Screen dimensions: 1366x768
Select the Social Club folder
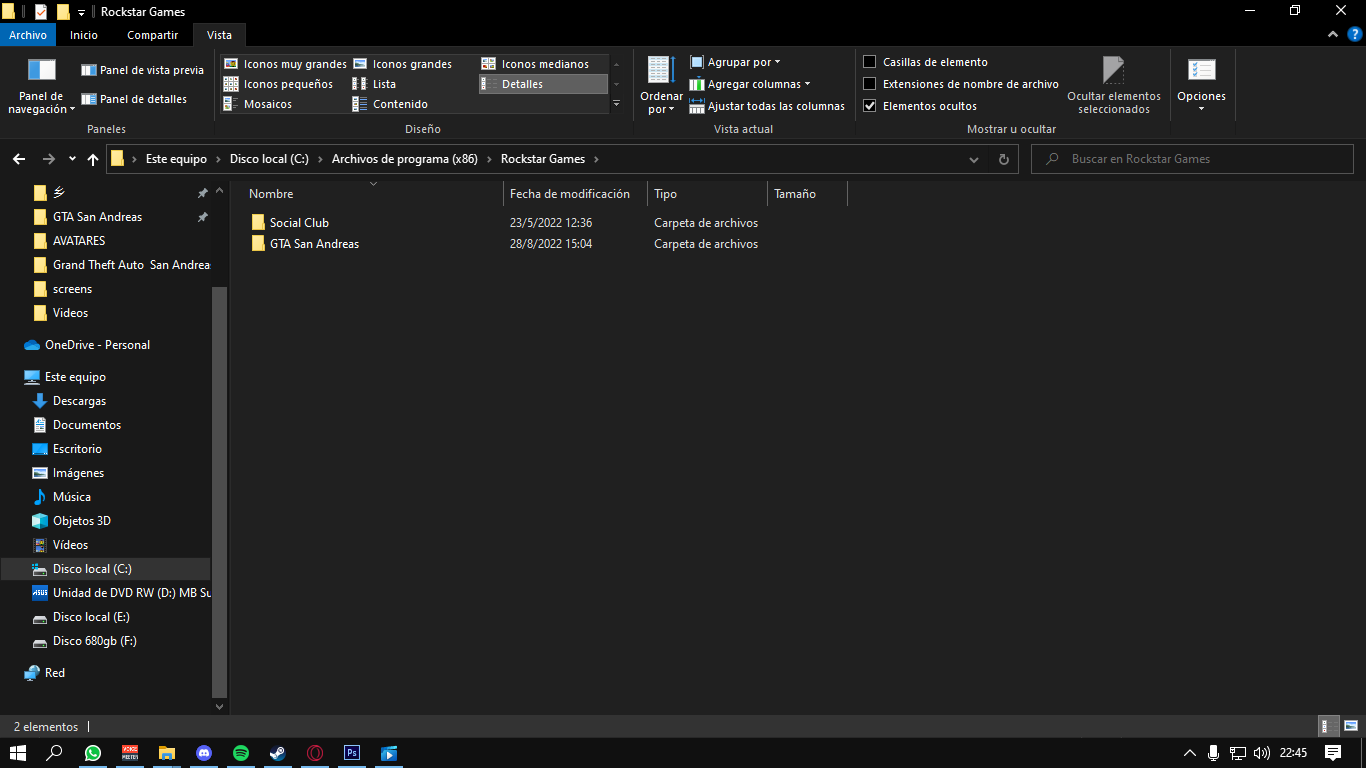click(299, 223)
